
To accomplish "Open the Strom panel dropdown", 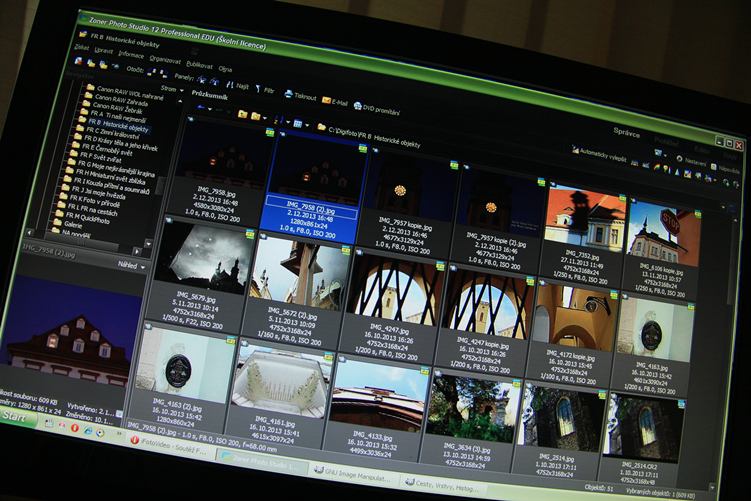I will (x=171, y=88).
